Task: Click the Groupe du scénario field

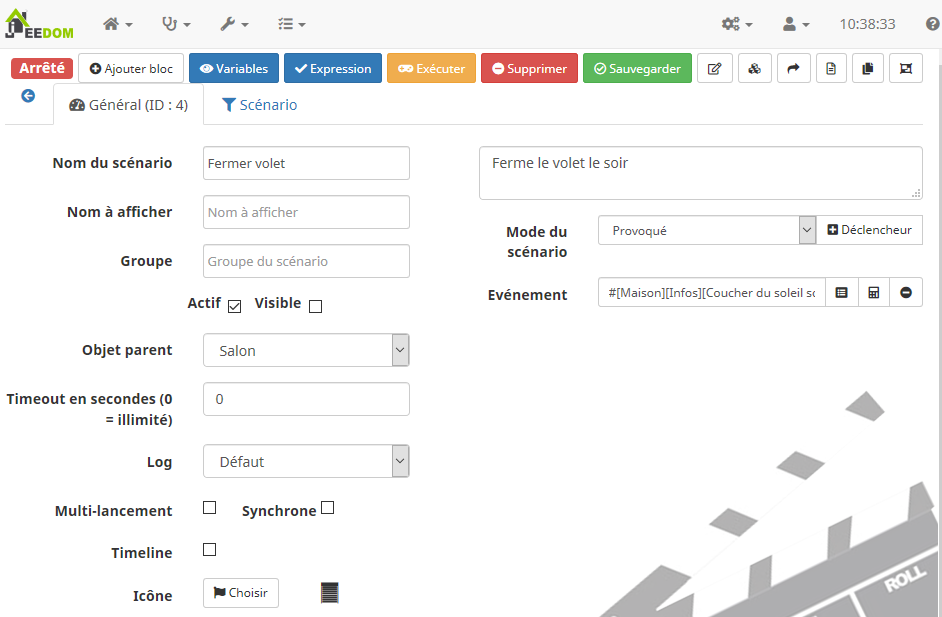Action: [306, 261]
